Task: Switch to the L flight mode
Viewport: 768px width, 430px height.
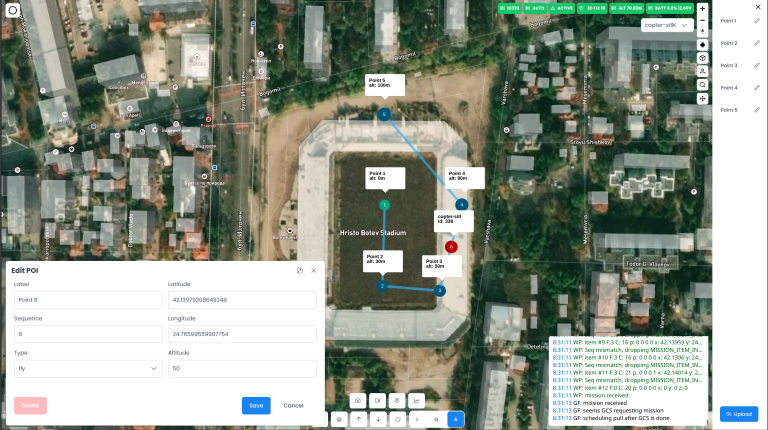Action: click(x=418, y=419)
